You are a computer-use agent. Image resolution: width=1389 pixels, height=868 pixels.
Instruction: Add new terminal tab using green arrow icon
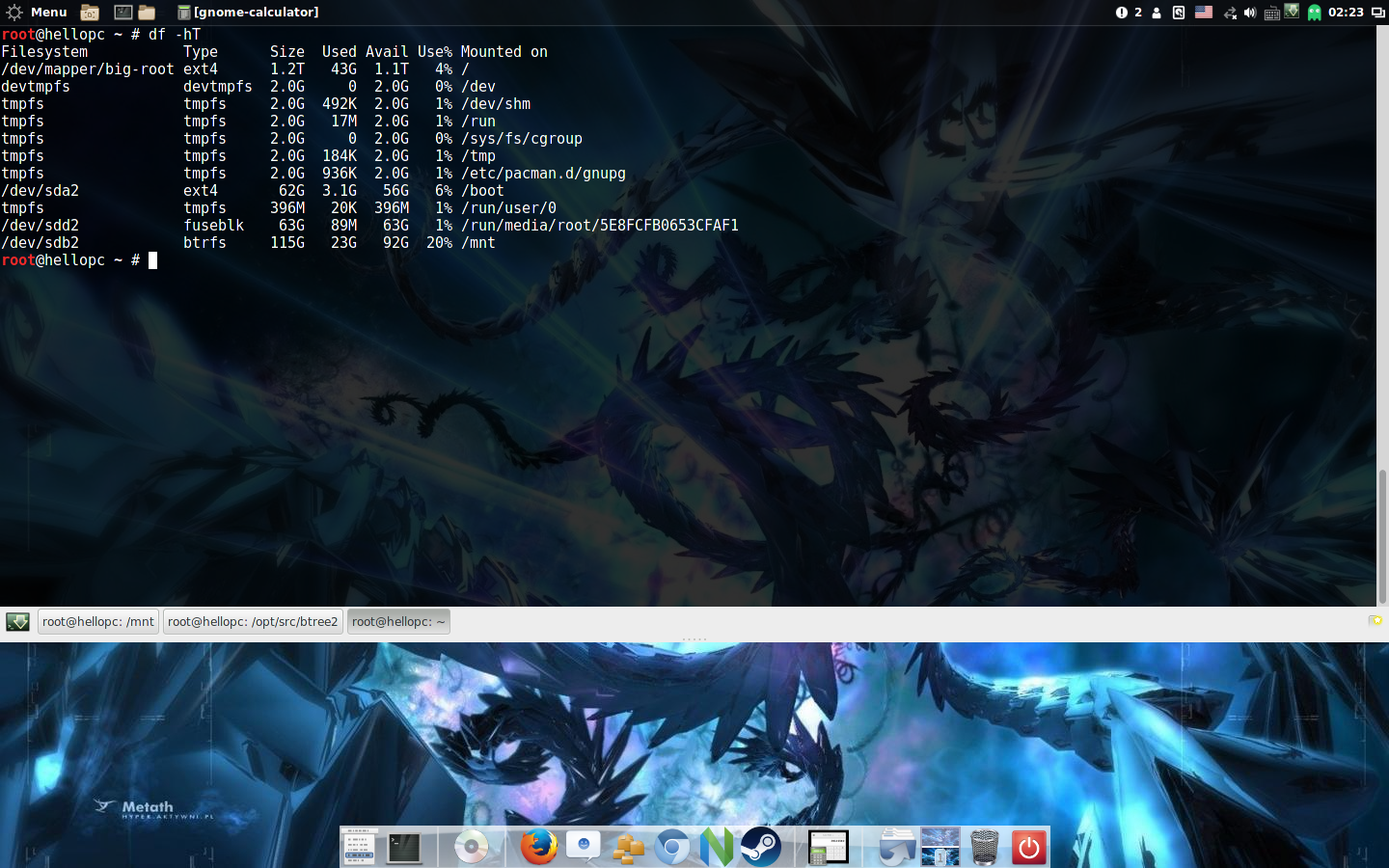(17, 622)
